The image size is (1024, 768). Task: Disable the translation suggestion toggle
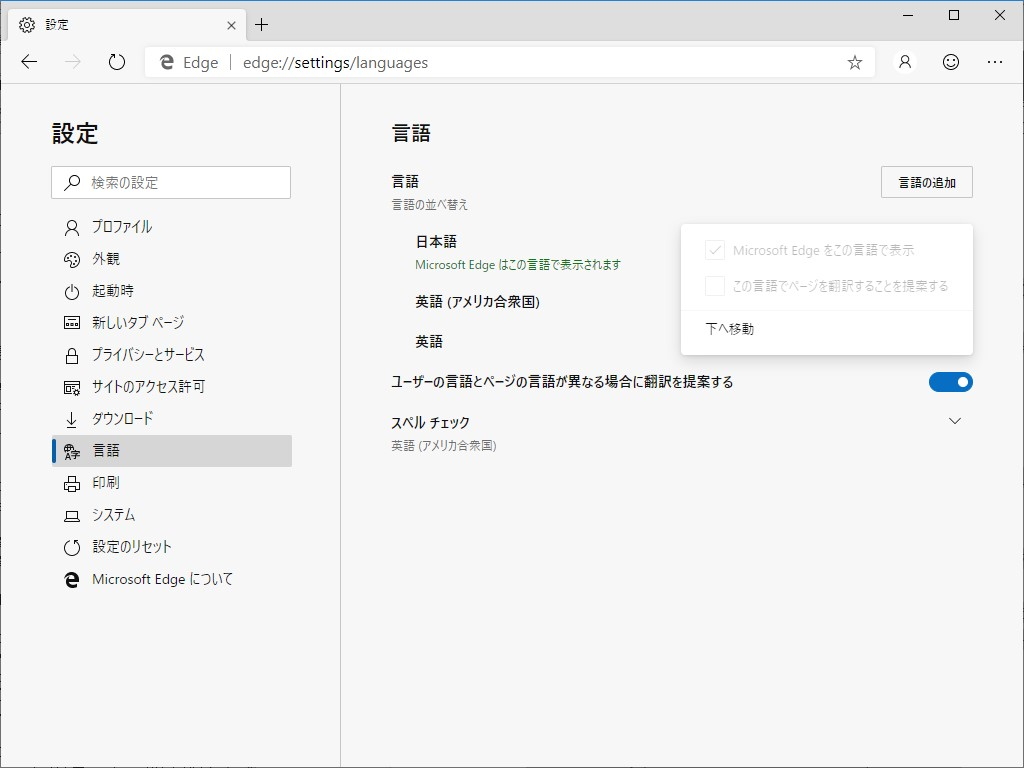point(950,381)
